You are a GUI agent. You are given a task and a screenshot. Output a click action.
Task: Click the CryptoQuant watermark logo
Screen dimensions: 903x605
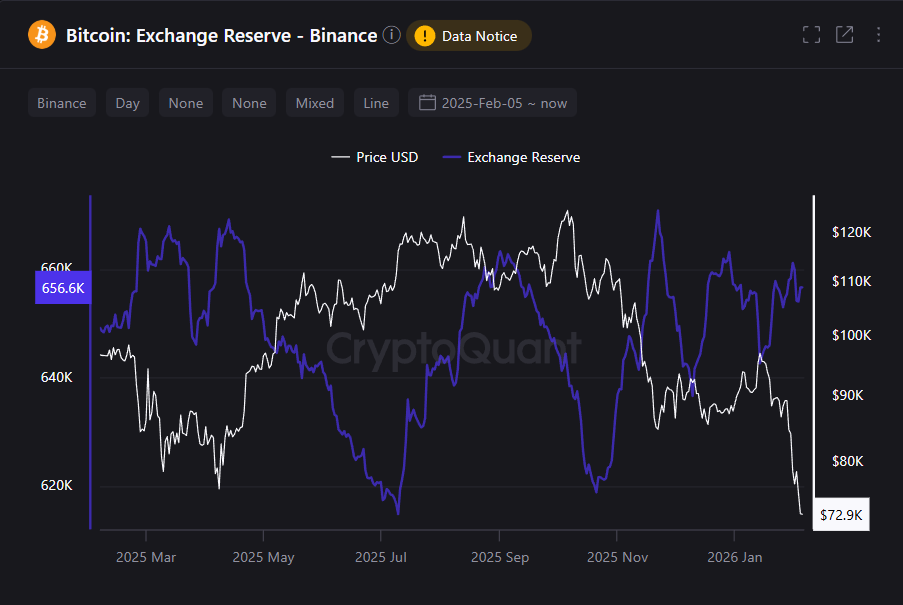452,348
